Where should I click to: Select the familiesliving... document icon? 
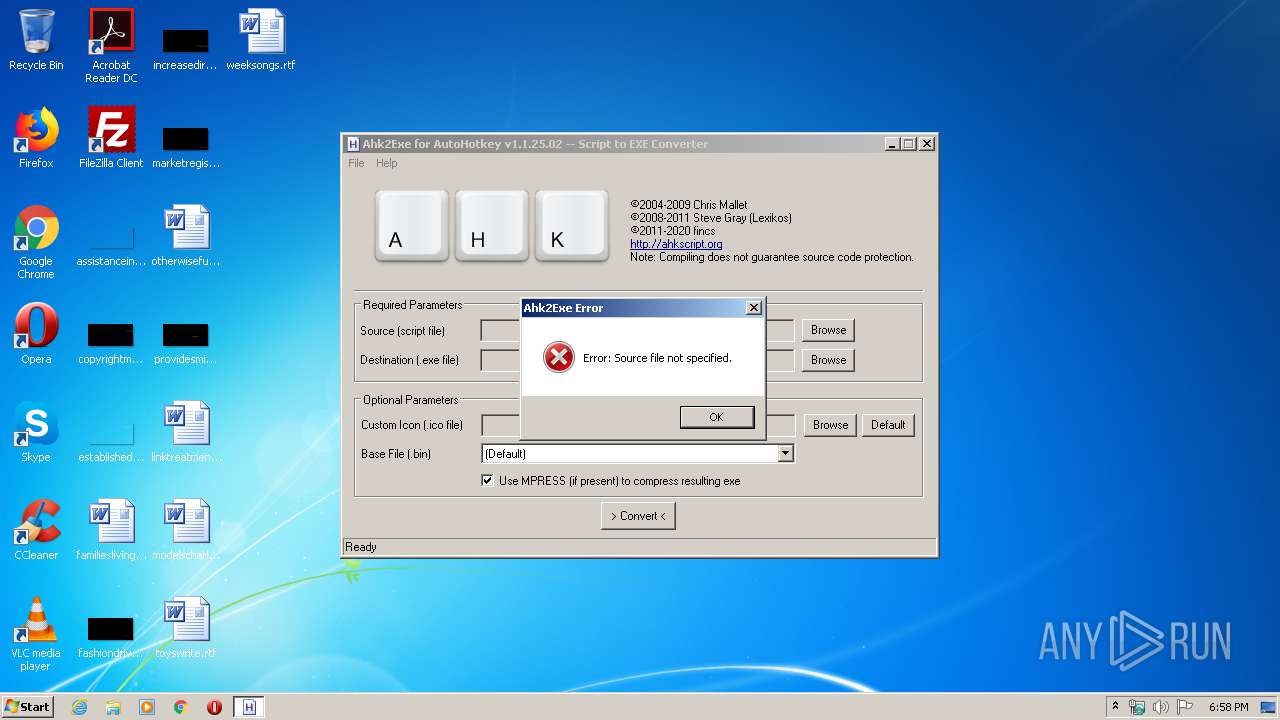tap(111, 530)
